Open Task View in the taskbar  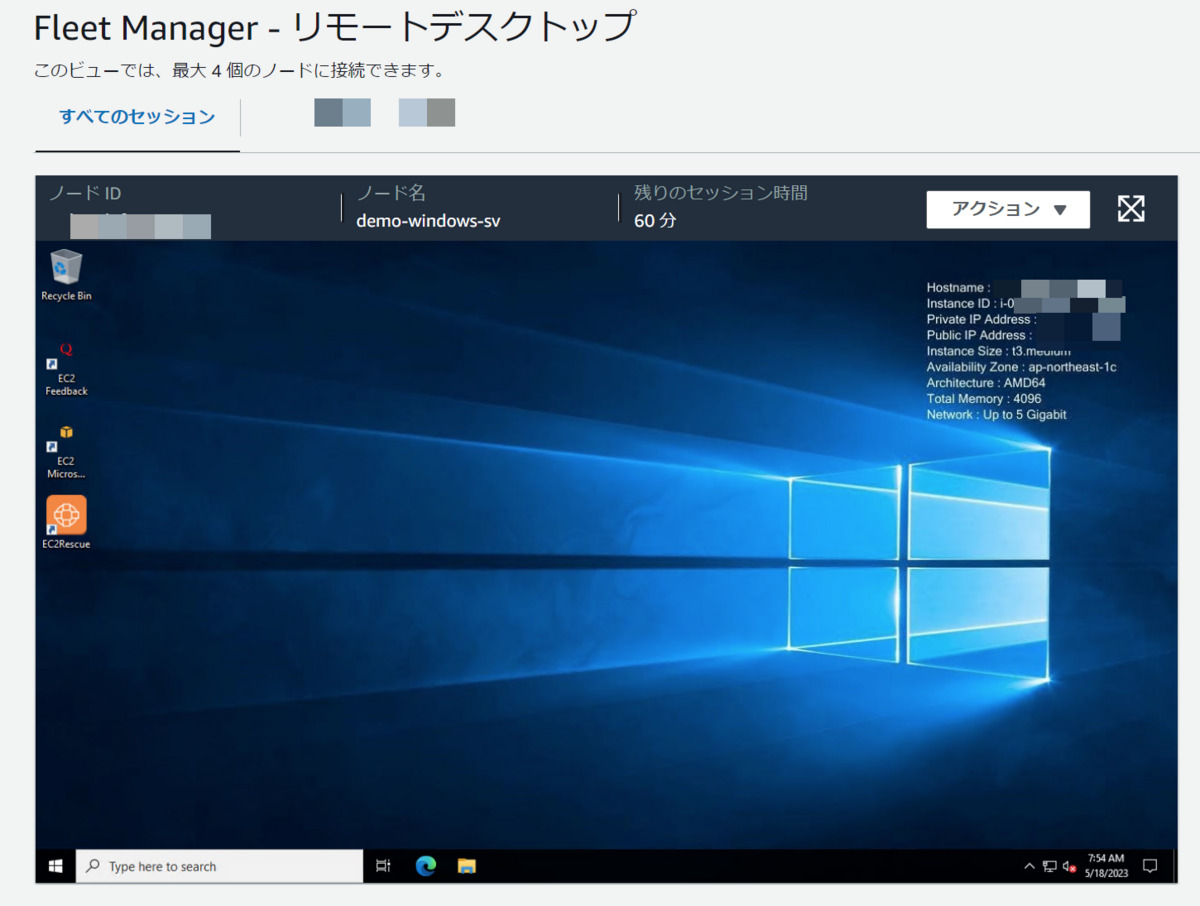pos(383,866)
